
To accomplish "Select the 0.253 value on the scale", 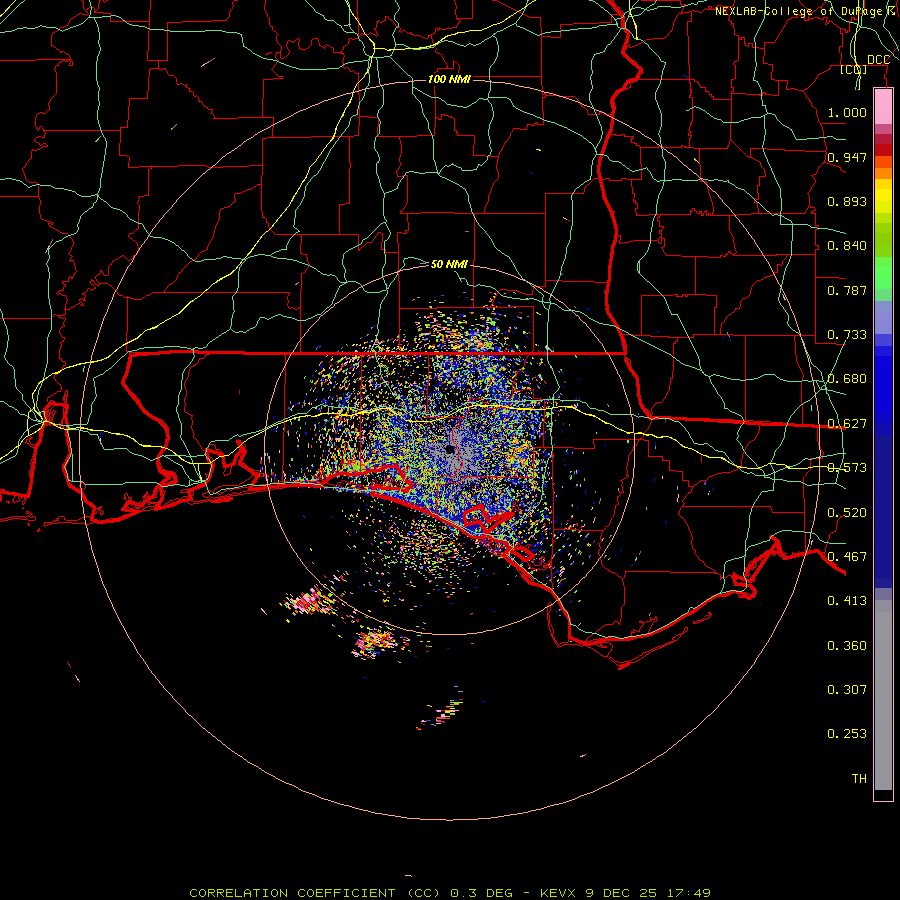I will click(x=847, y=734).
